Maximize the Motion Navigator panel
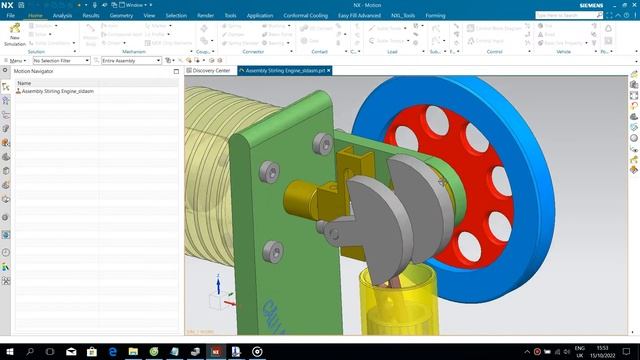The height and width of the screenshot is (360, 640). point(176,71)
